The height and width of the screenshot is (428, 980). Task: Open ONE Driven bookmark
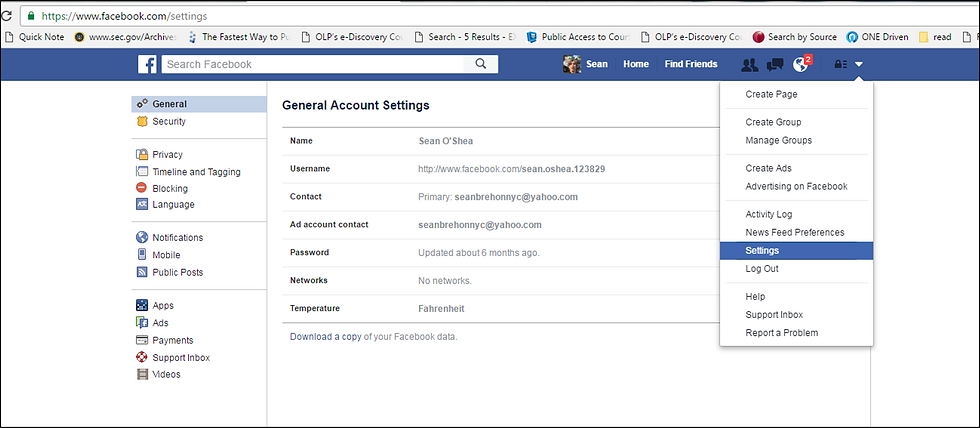click(x=878, y=37)
